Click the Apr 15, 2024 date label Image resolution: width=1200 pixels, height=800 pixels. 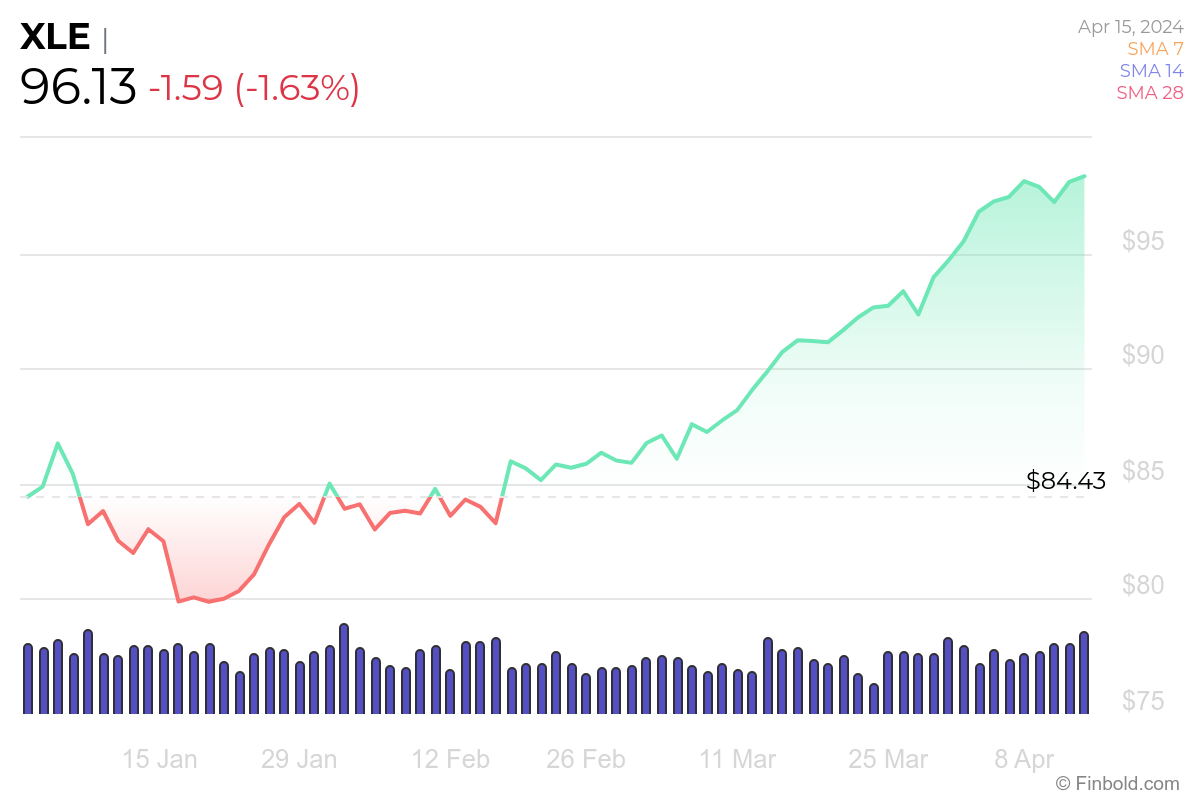[x=1130, y=27]
